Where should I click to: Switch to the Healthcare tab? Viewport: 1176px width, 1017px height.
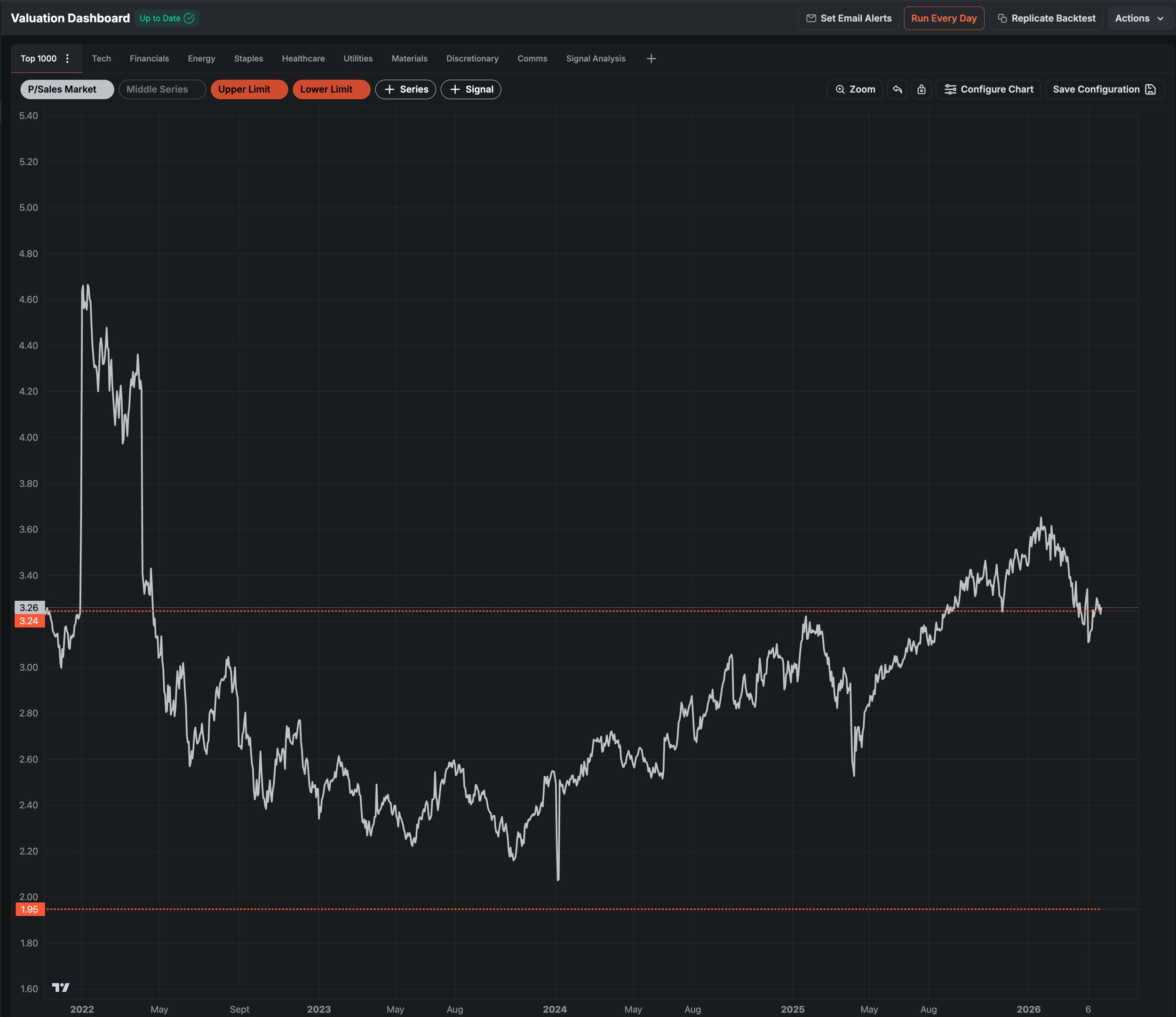(303, 58)
